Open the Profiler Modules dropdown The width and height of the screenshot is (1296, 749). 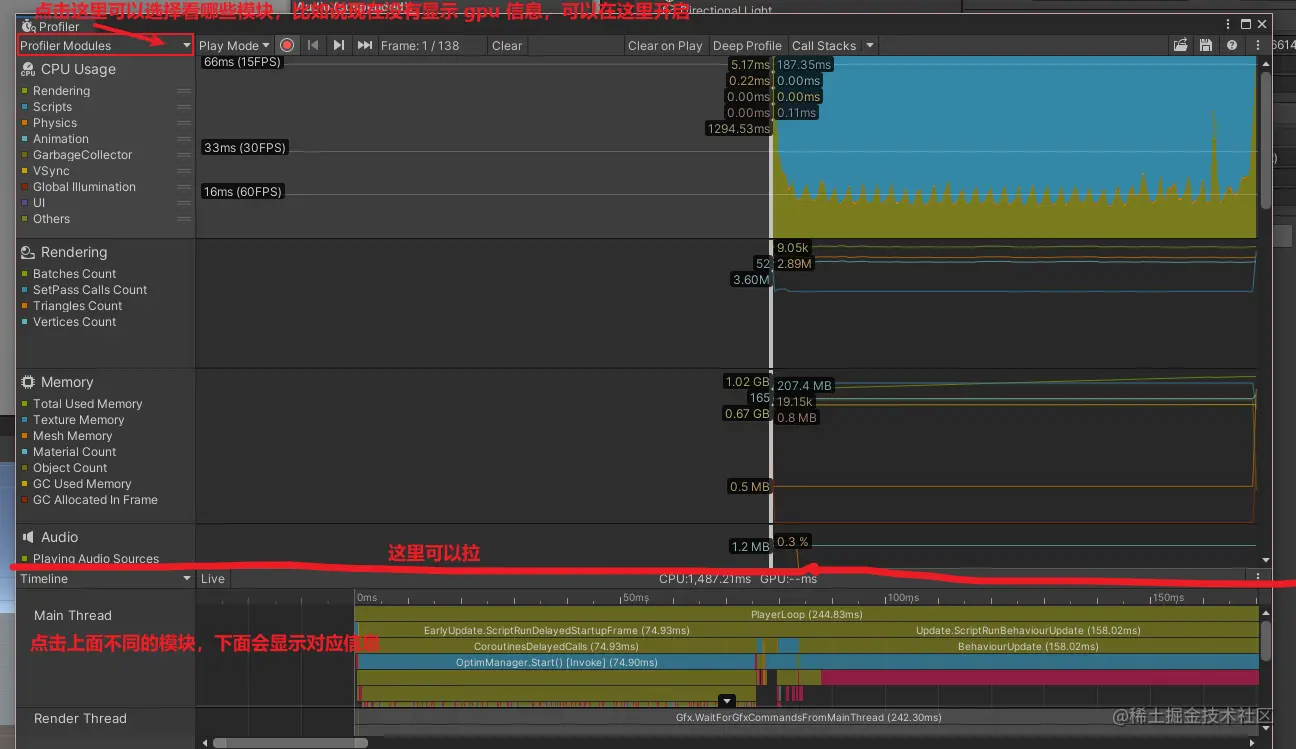[105, 45]
